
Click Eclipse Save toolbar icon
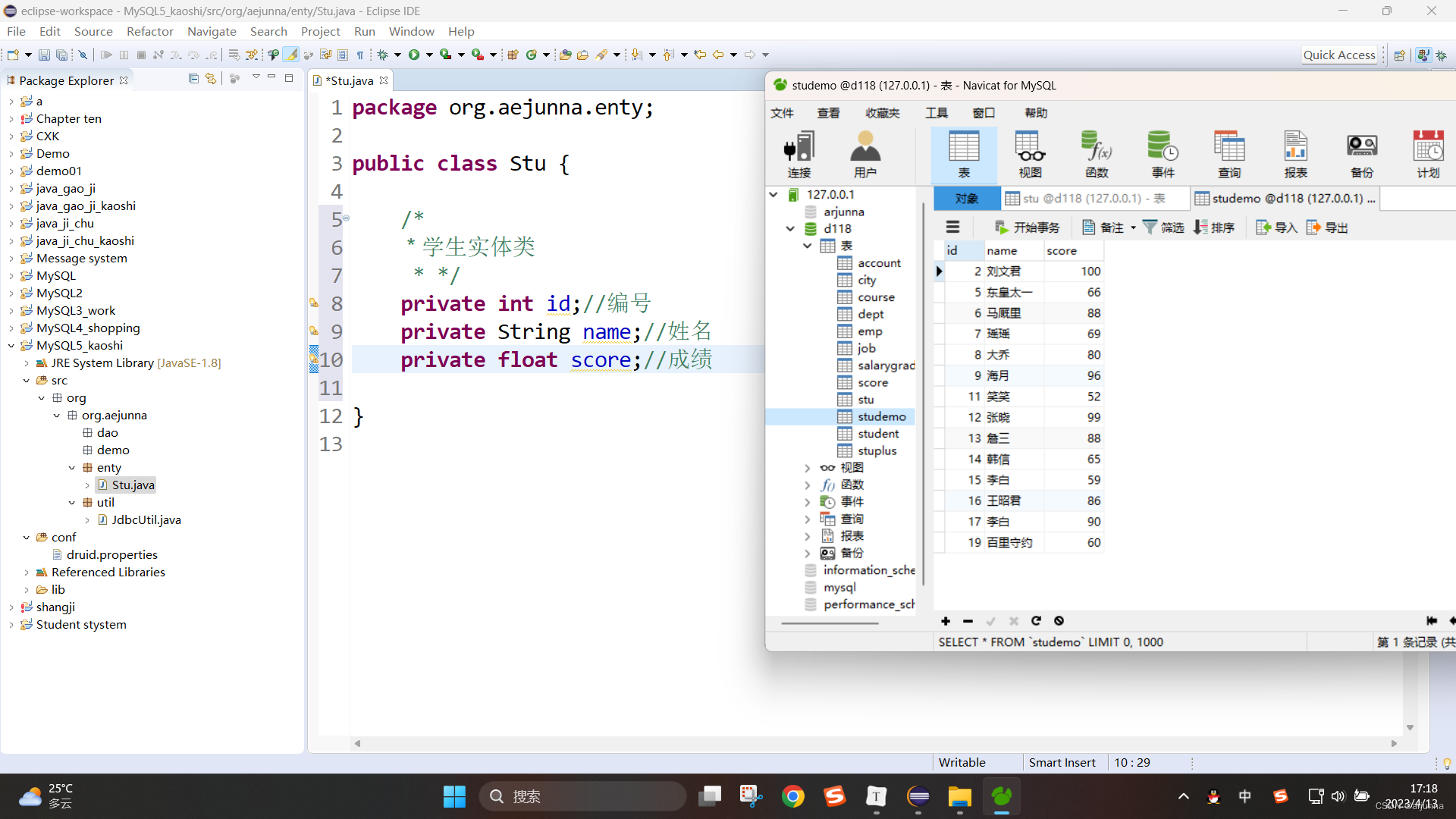(44, 55)
